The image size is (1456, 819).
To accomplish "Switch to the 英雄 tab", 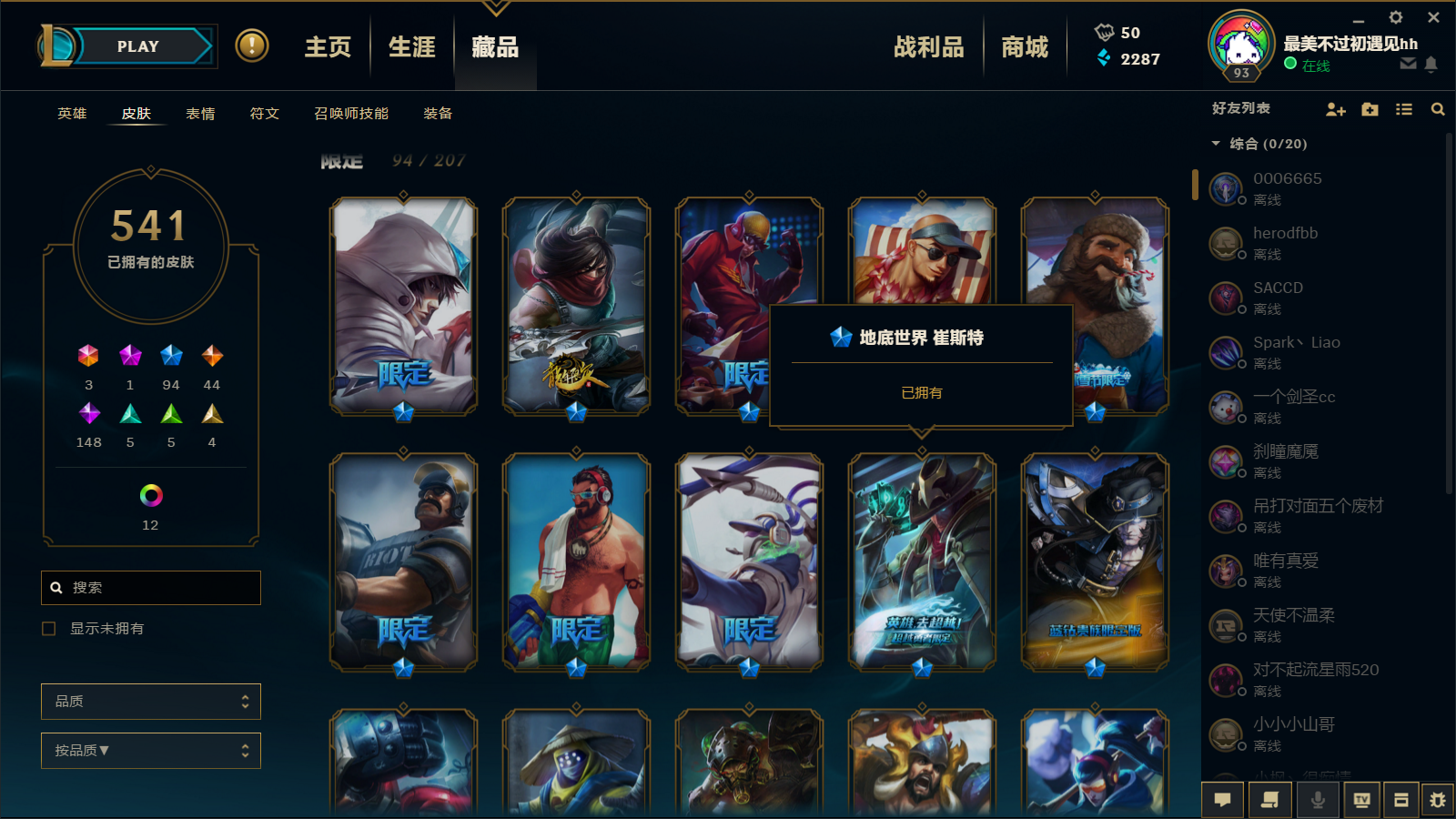I will (72, 114).
